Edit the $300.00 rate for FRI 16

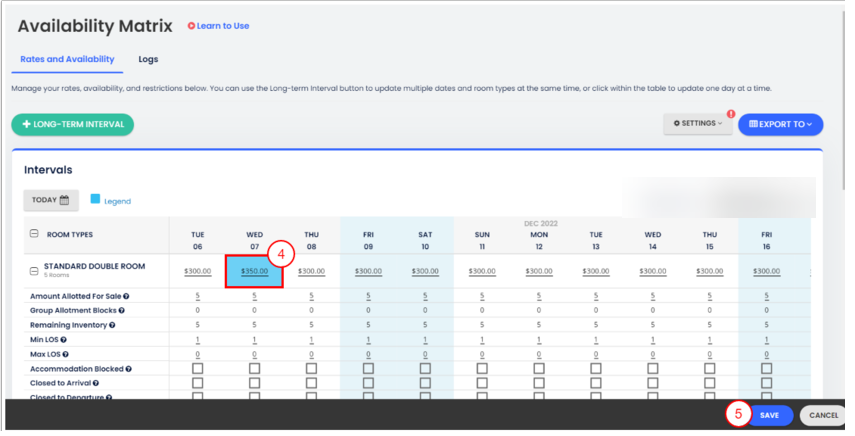click(766, 271)
